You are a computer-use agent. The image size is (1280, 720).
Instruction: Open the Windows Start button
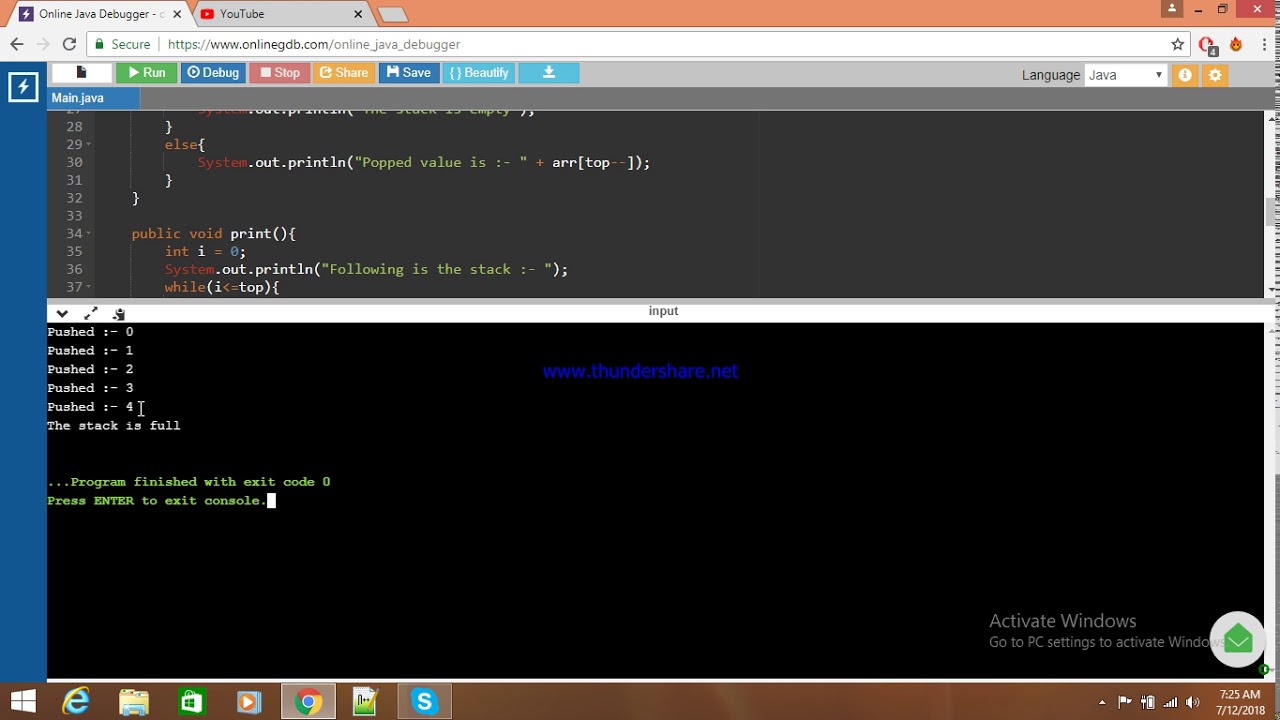23,702
